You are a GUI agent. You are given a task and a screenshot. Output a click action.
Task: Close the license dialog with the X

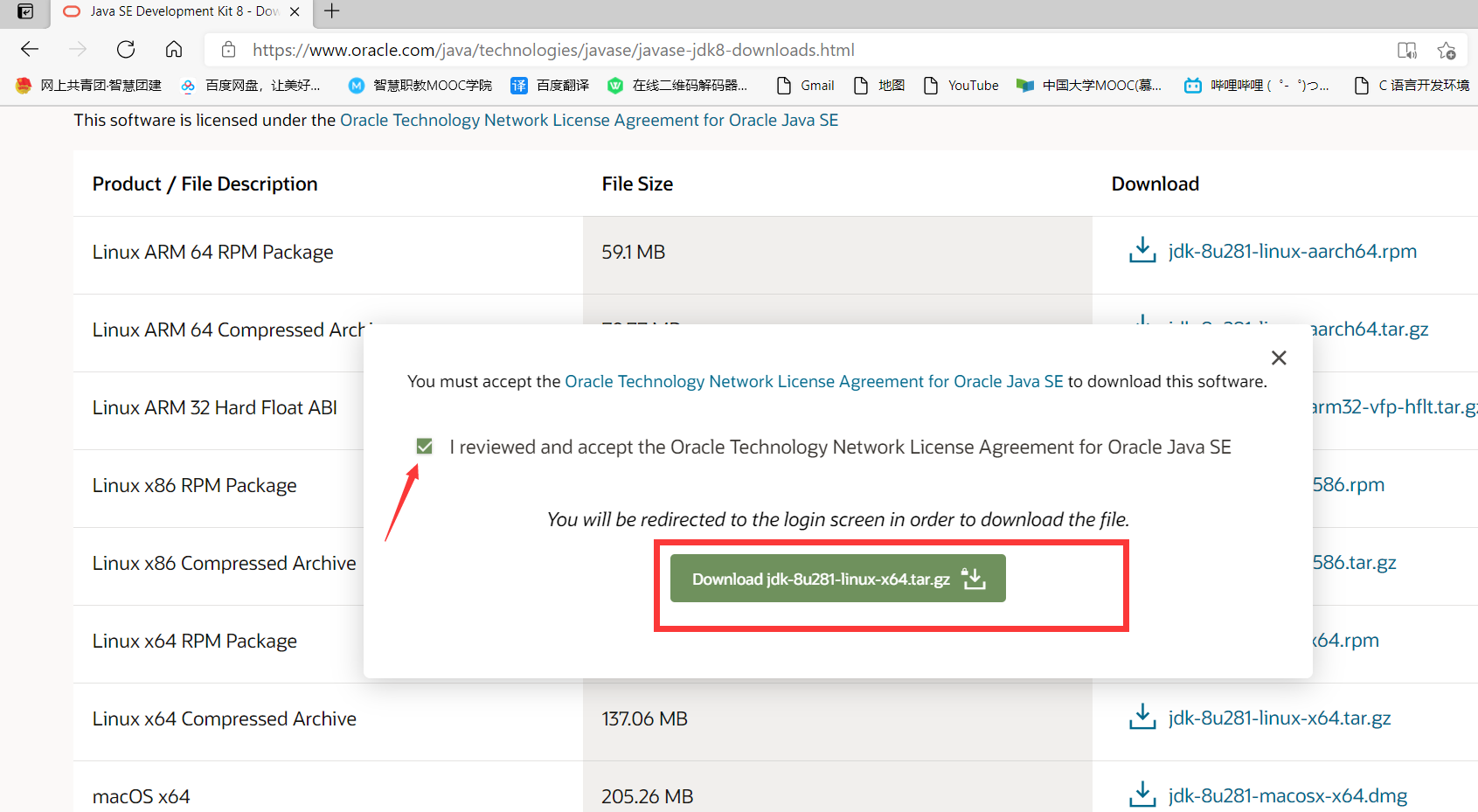pos(1279,357)
